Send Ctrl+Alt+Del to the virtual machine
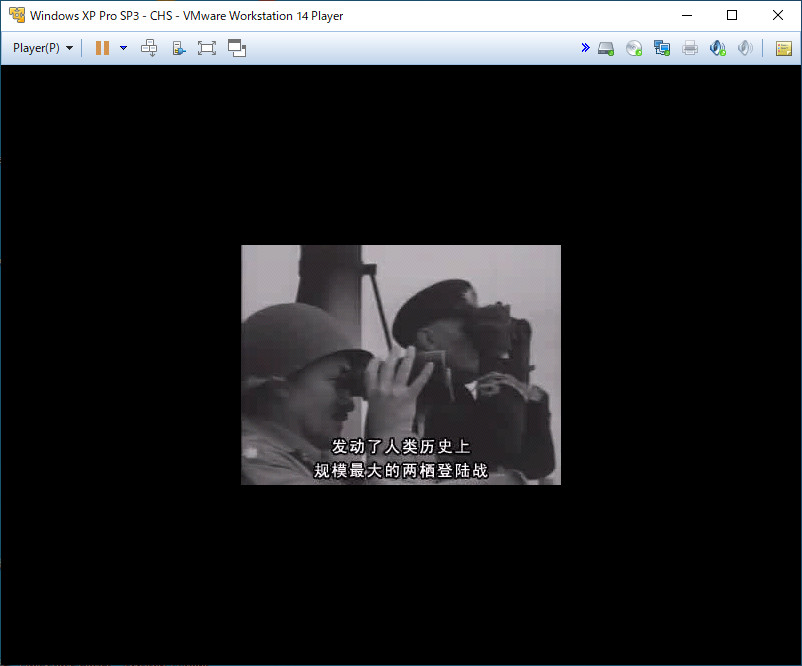 (149, 48)
